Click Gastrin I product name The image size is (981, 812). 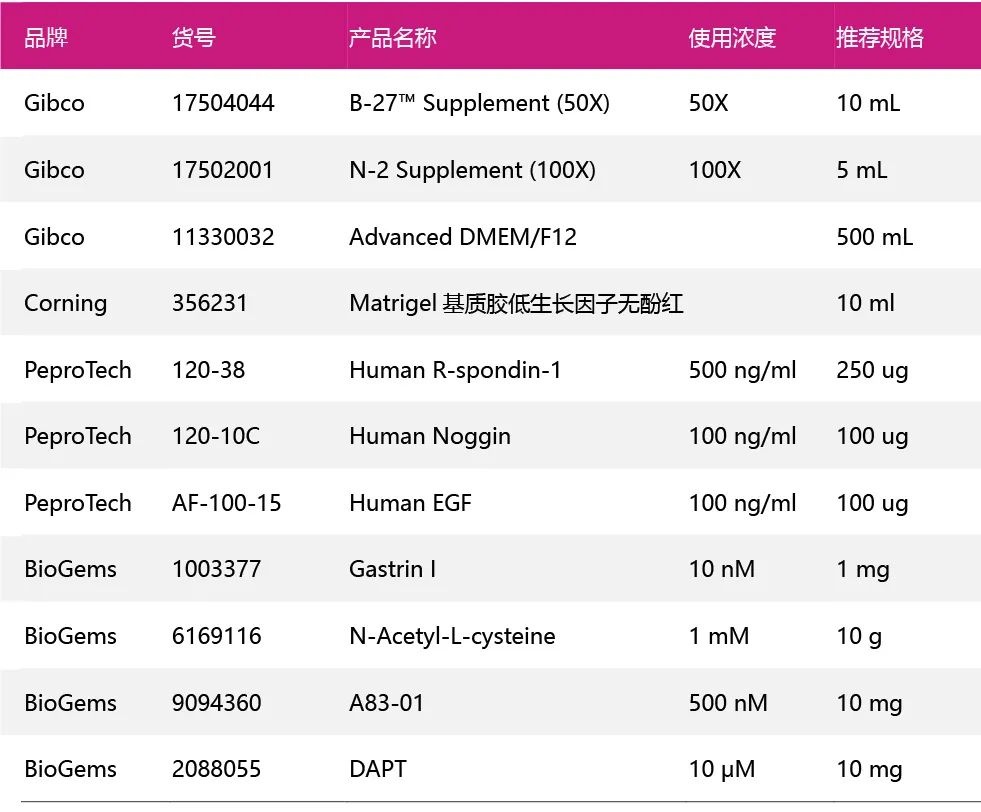click(392, 569)
